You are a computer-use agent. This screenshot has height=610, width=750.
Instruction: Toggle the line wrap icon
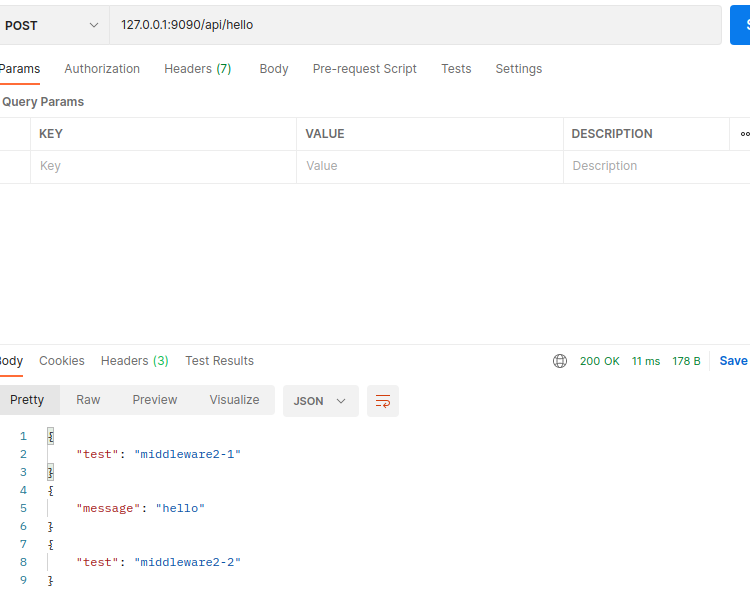(383, 401)
